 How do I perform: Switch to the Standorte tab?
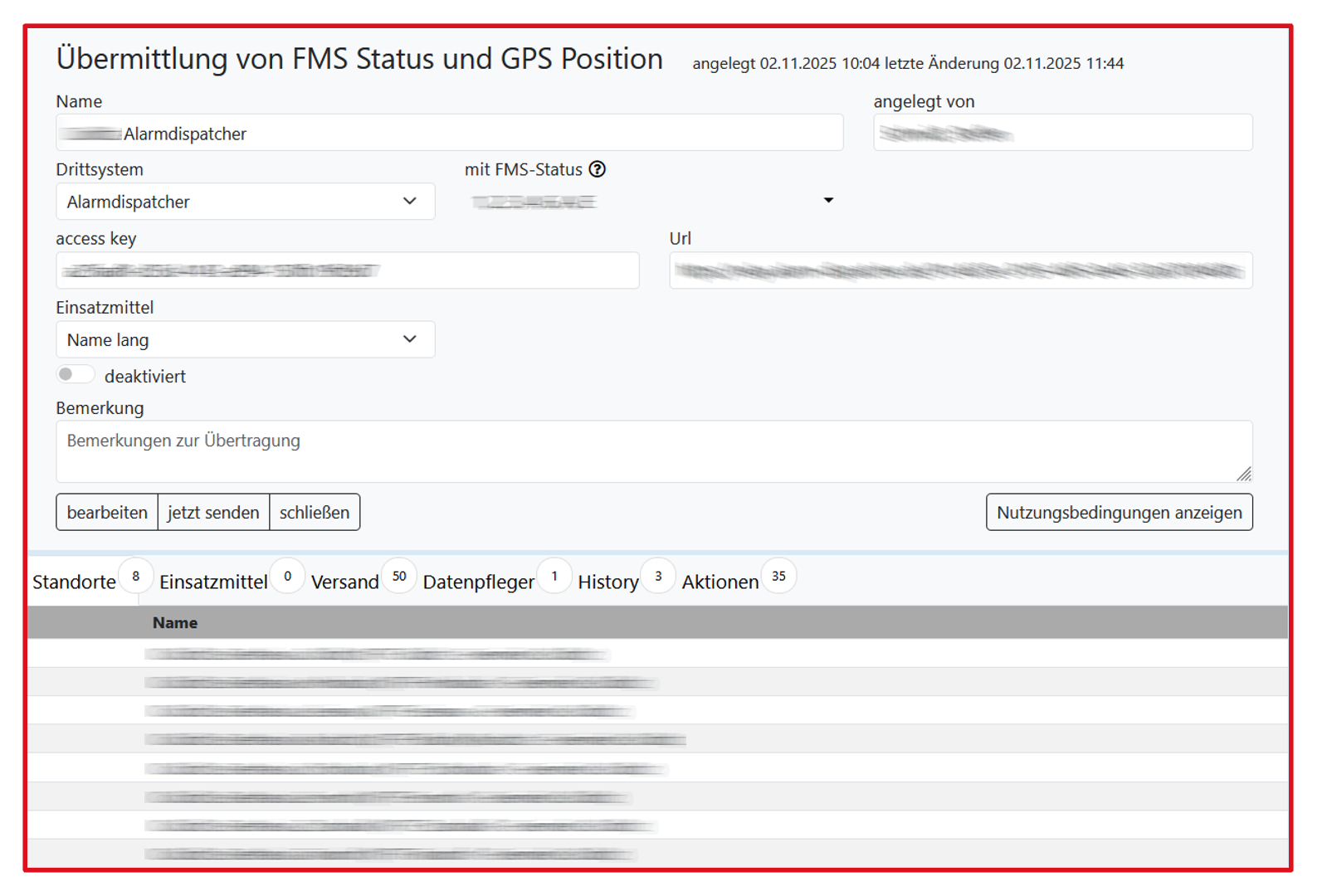[74, 582]
